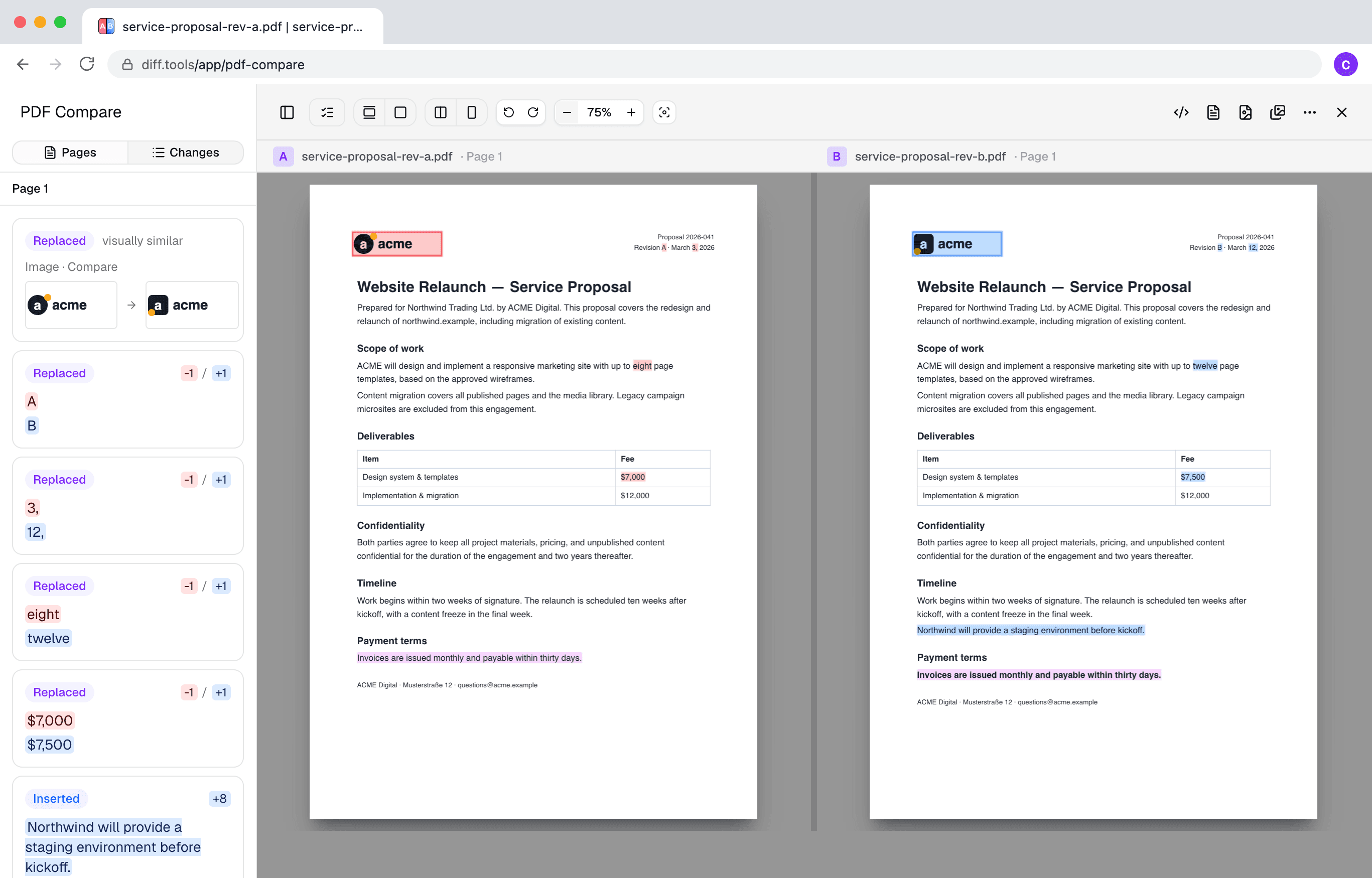Click 'Revision A' text in document A
1372x878 pixels.
tap(650, 247)
